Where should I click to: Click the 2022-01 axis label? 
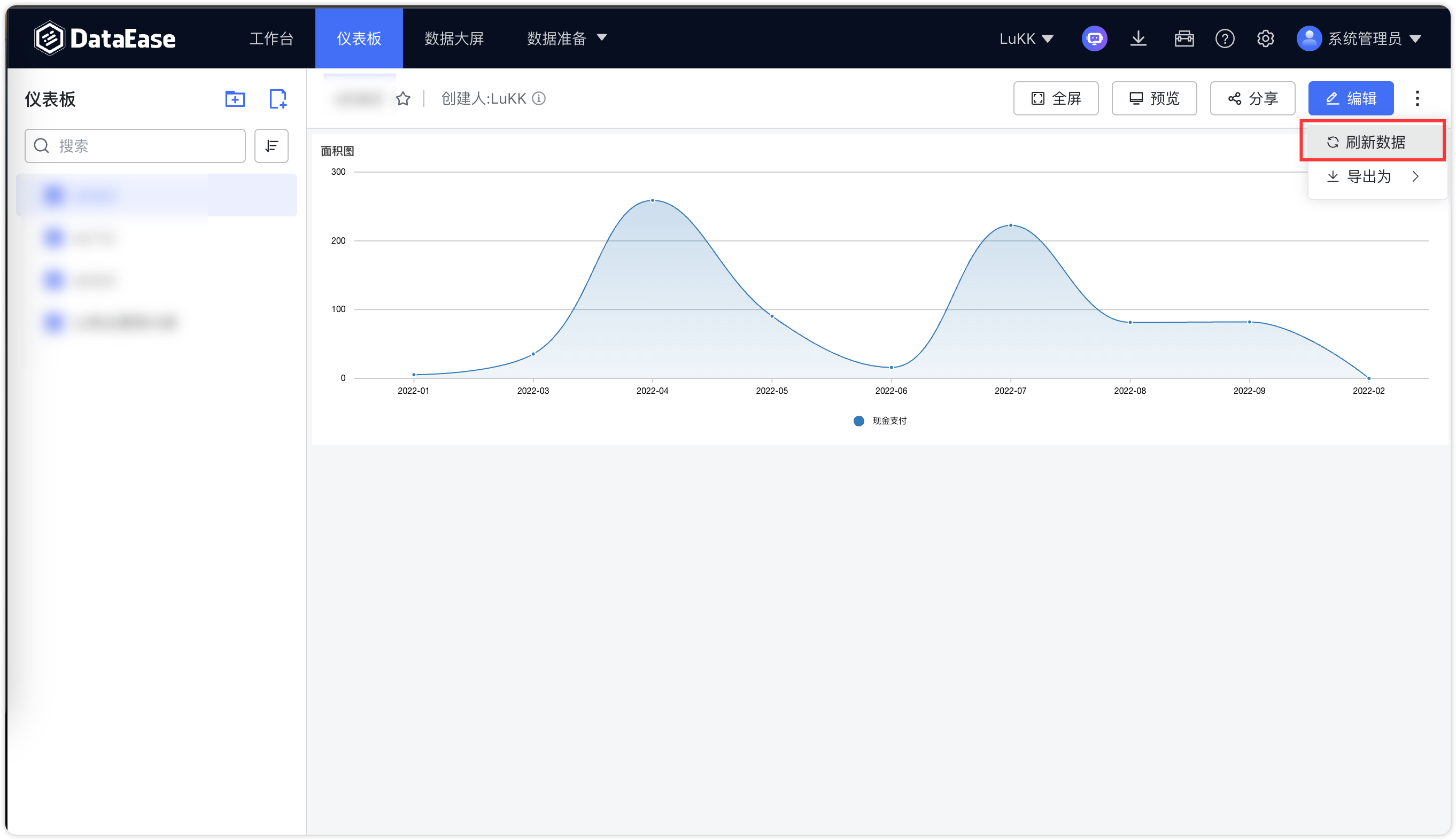pos(413,391)
